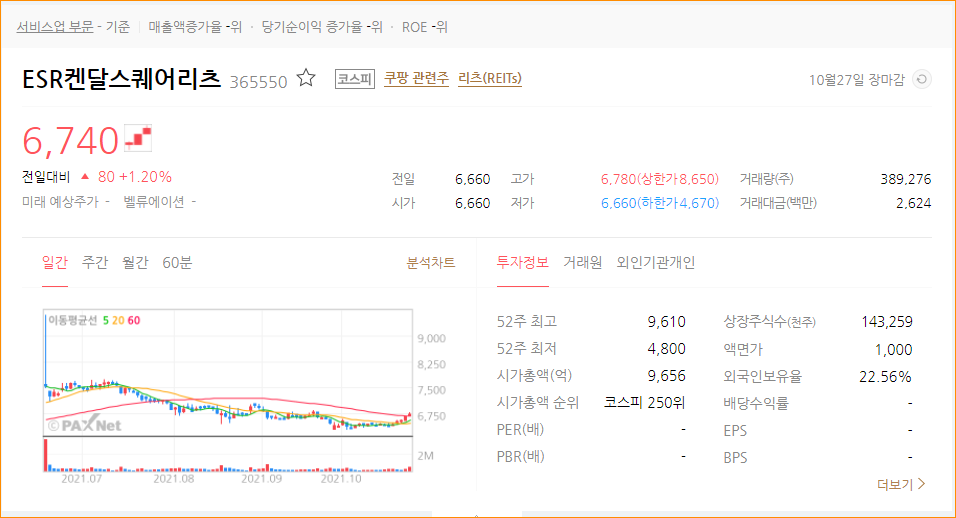Open the 거래원 tab
The width and height of the screenshot is (956, 518).
pos(582,263)
